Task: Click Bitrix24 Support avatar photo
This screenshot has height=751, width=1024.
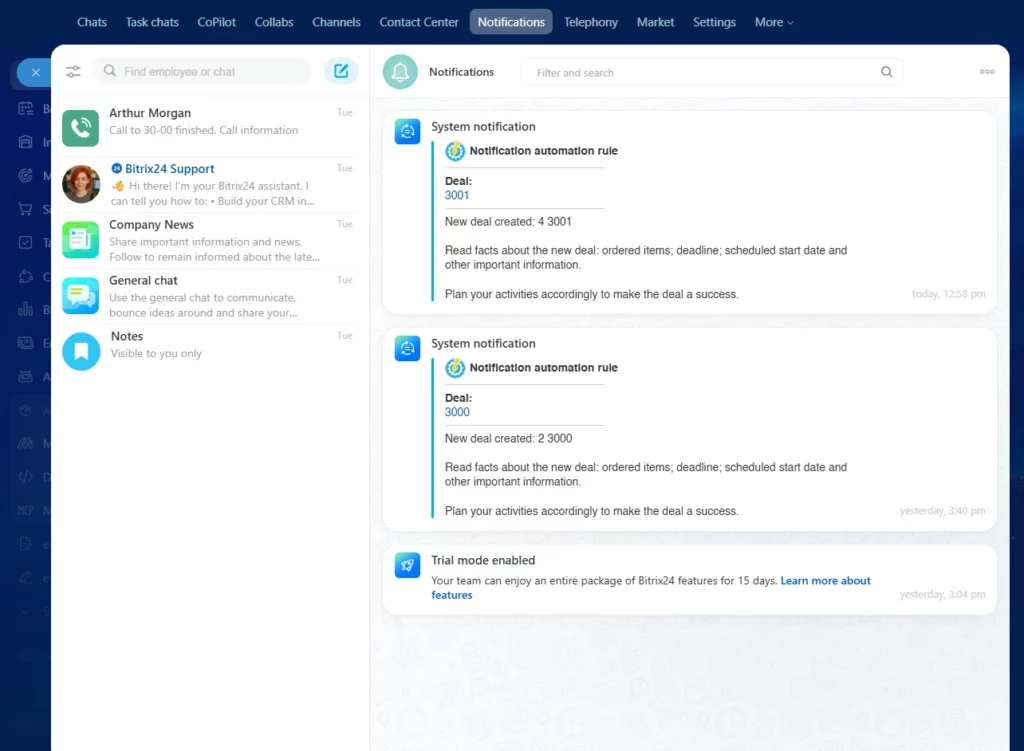Action: (81, 184)
